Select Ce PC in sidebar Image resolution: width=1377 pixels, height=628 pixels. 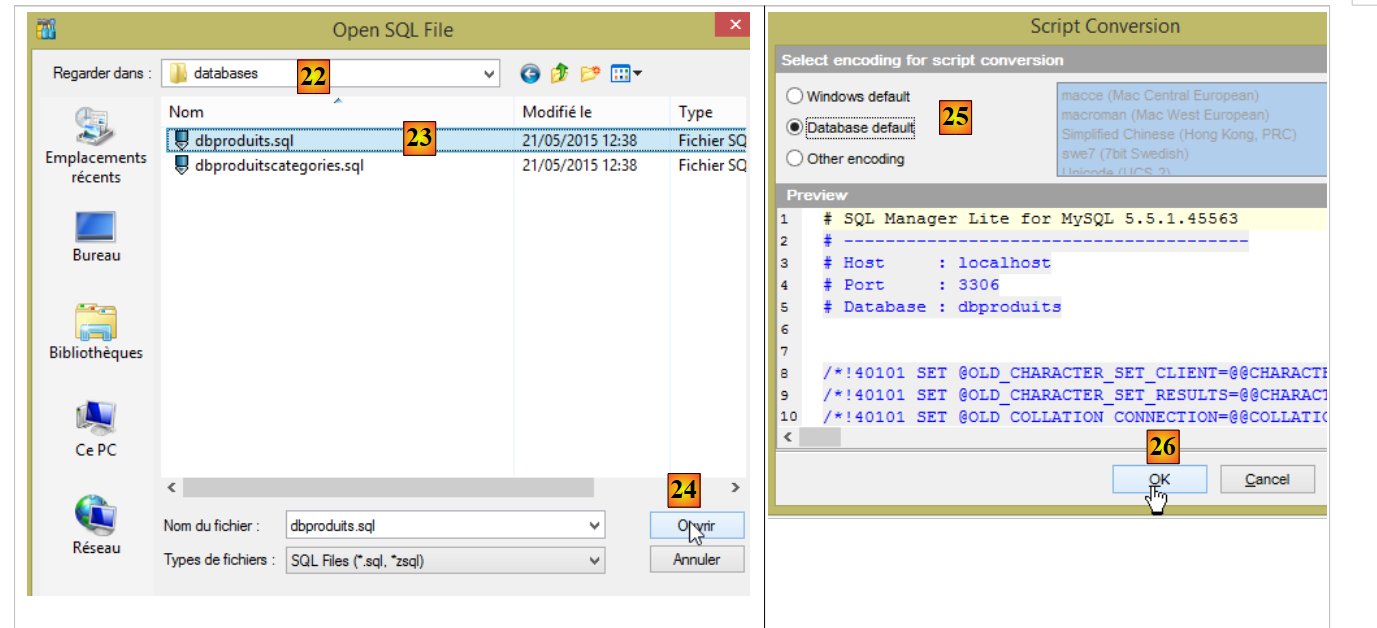pyautogui.click(x=96, y=429)
